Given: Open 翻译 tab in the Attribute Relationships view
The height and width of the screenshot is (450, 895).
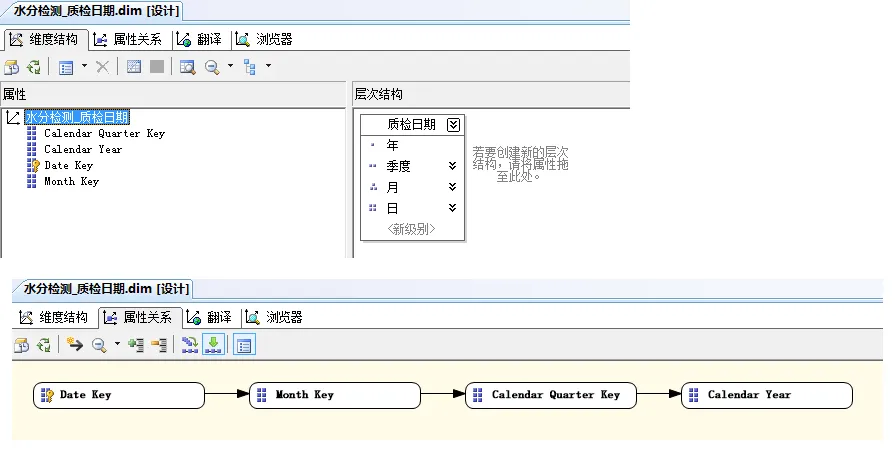Looking at the screenshot, I should pos(209,318).
